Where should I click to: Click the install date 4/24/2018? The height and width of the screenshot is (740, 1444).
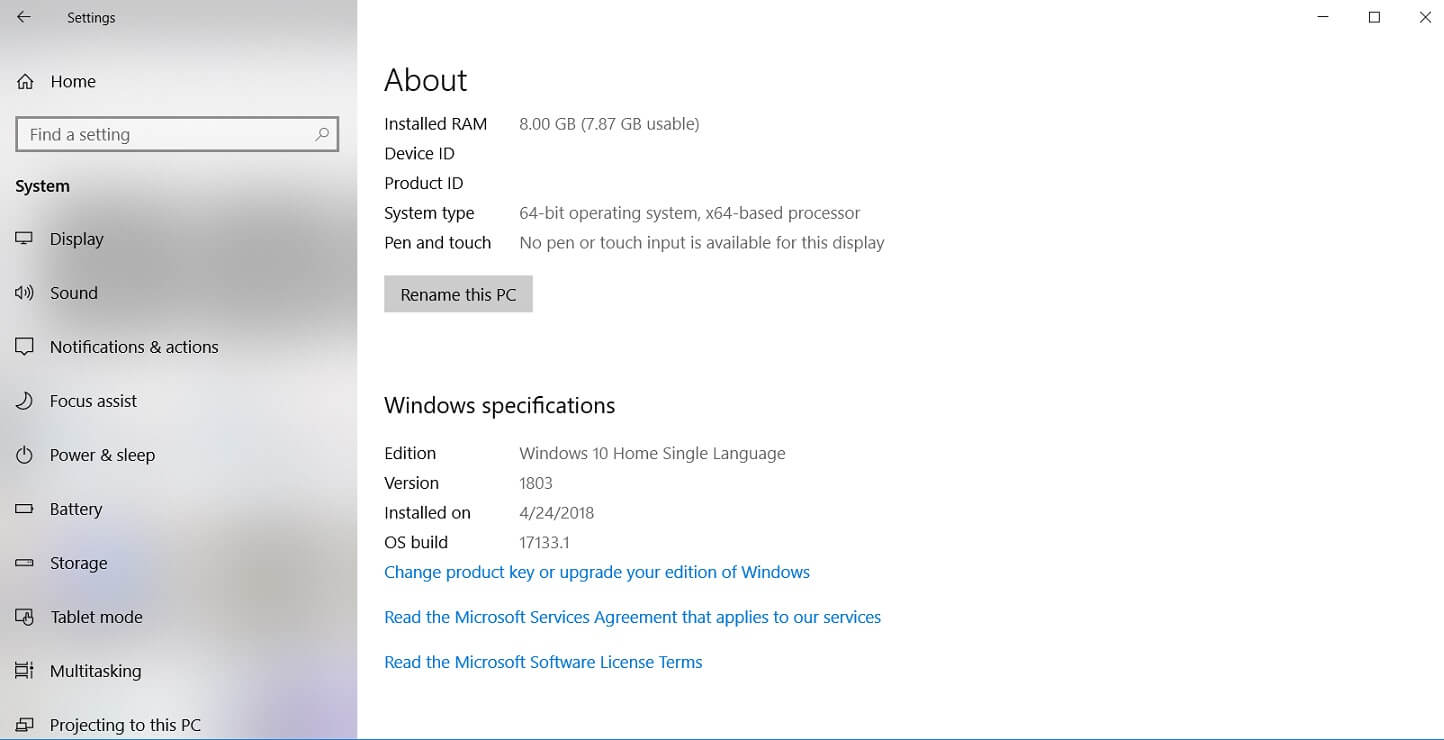coord(556,513)
